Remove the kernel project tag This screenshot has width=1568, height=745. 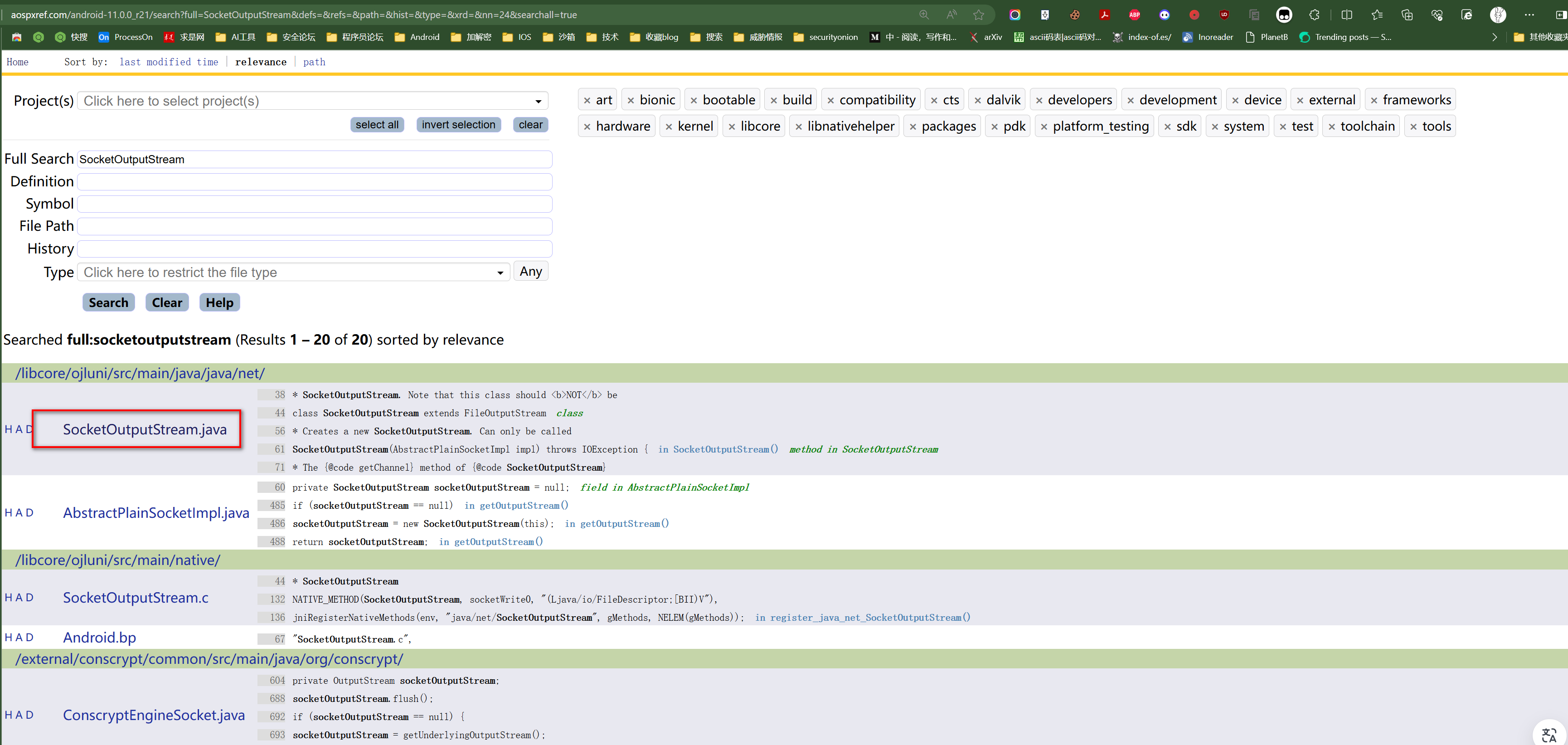tap(669, 127)
